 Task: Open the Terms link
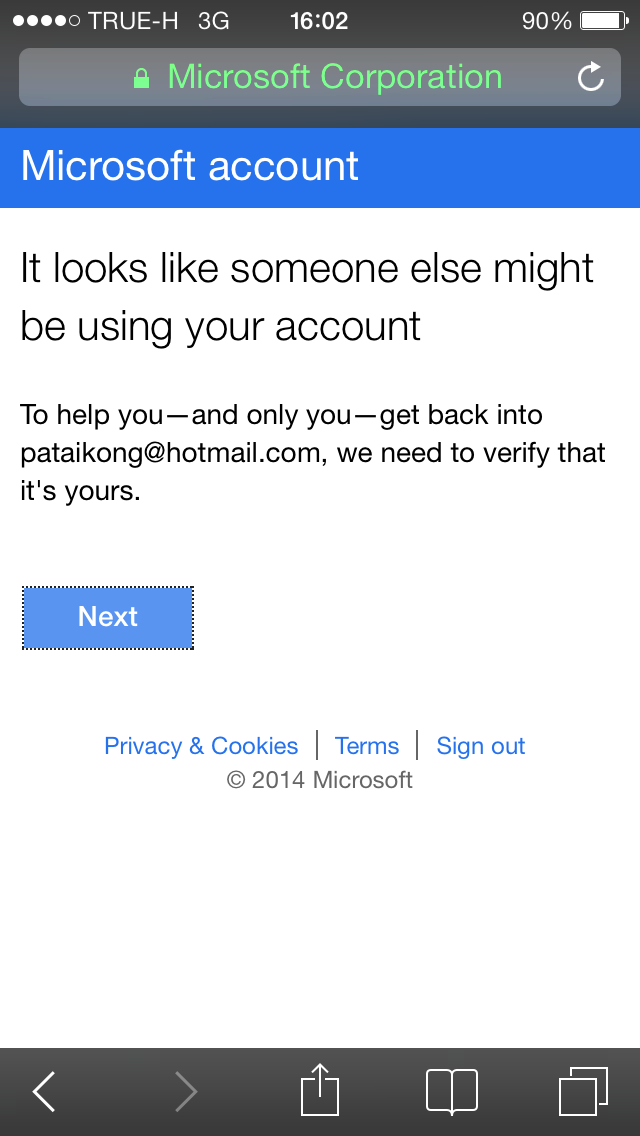tap(367, 746)
